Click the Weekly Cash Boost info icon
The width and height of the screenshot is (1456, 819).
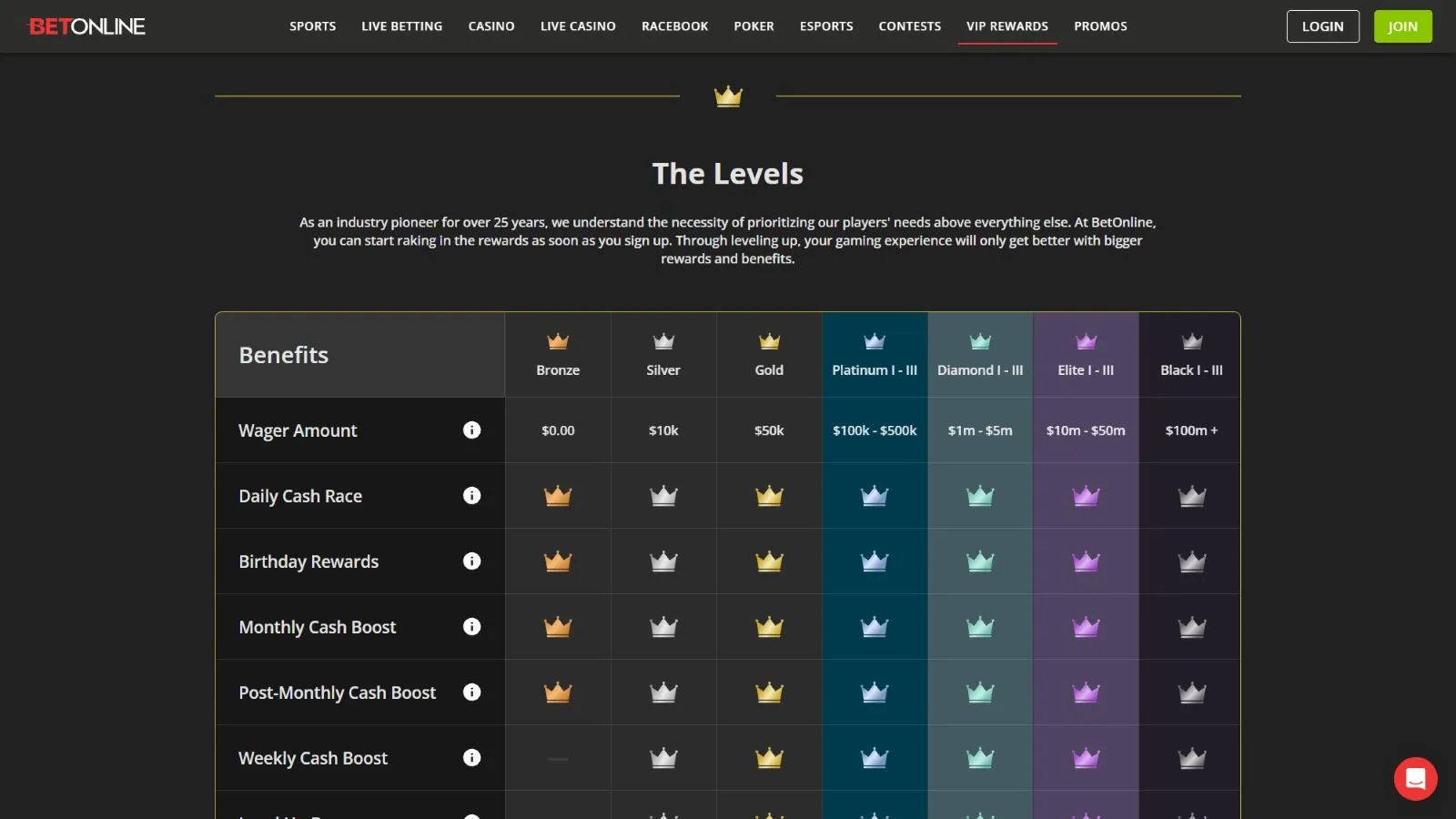[x=471, y=758]
